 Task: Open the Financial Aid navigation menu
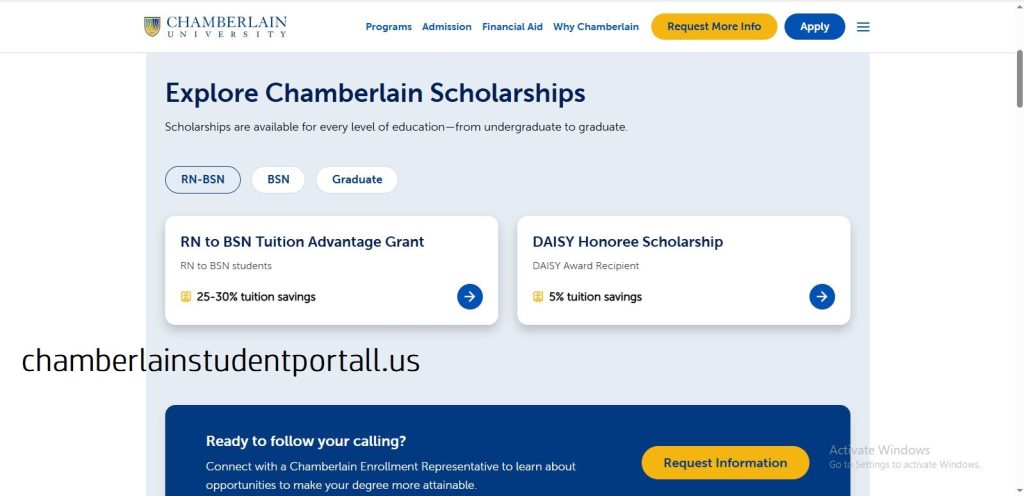click(x=512, y=27)
